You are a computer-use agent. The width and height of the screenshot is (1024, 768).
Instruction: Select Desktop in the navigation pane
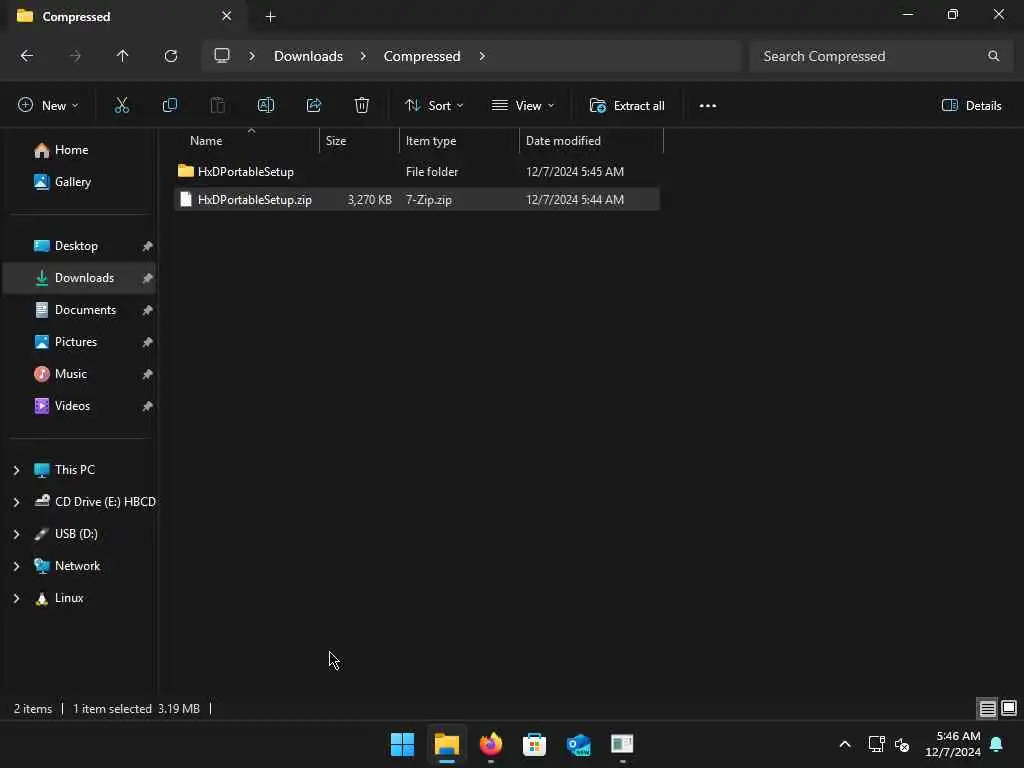click(x=80, y=246)
